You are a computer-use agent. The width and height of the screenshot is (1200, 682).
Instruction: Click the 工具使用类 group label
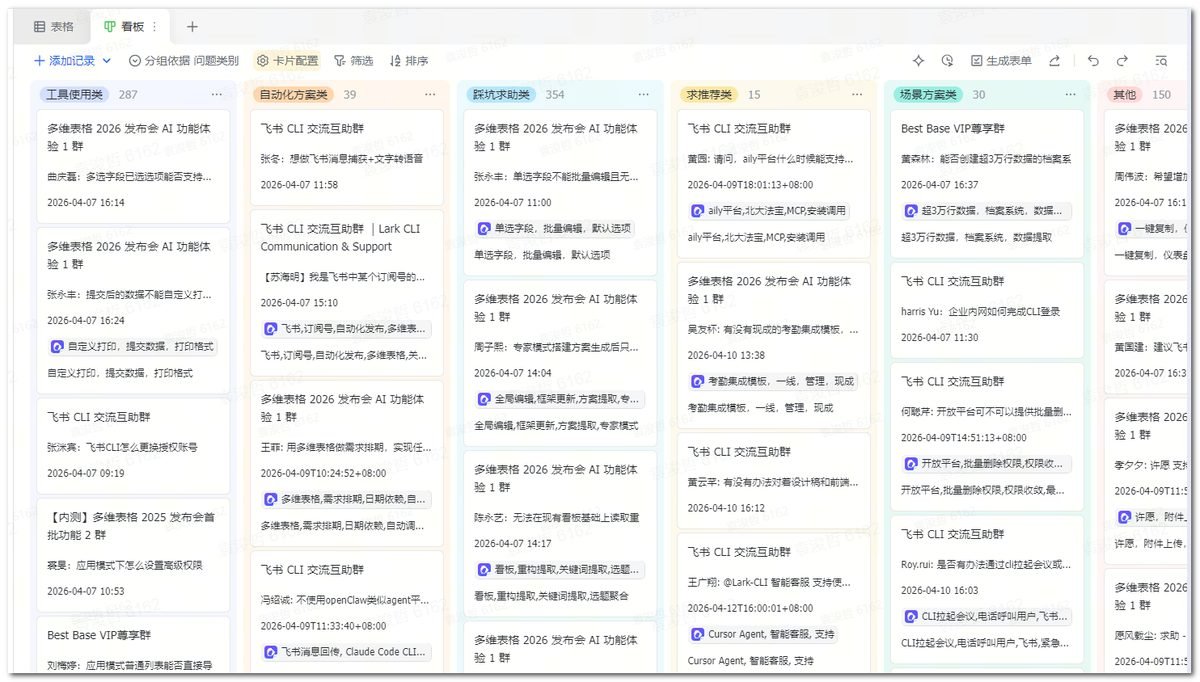click(75, 94)
